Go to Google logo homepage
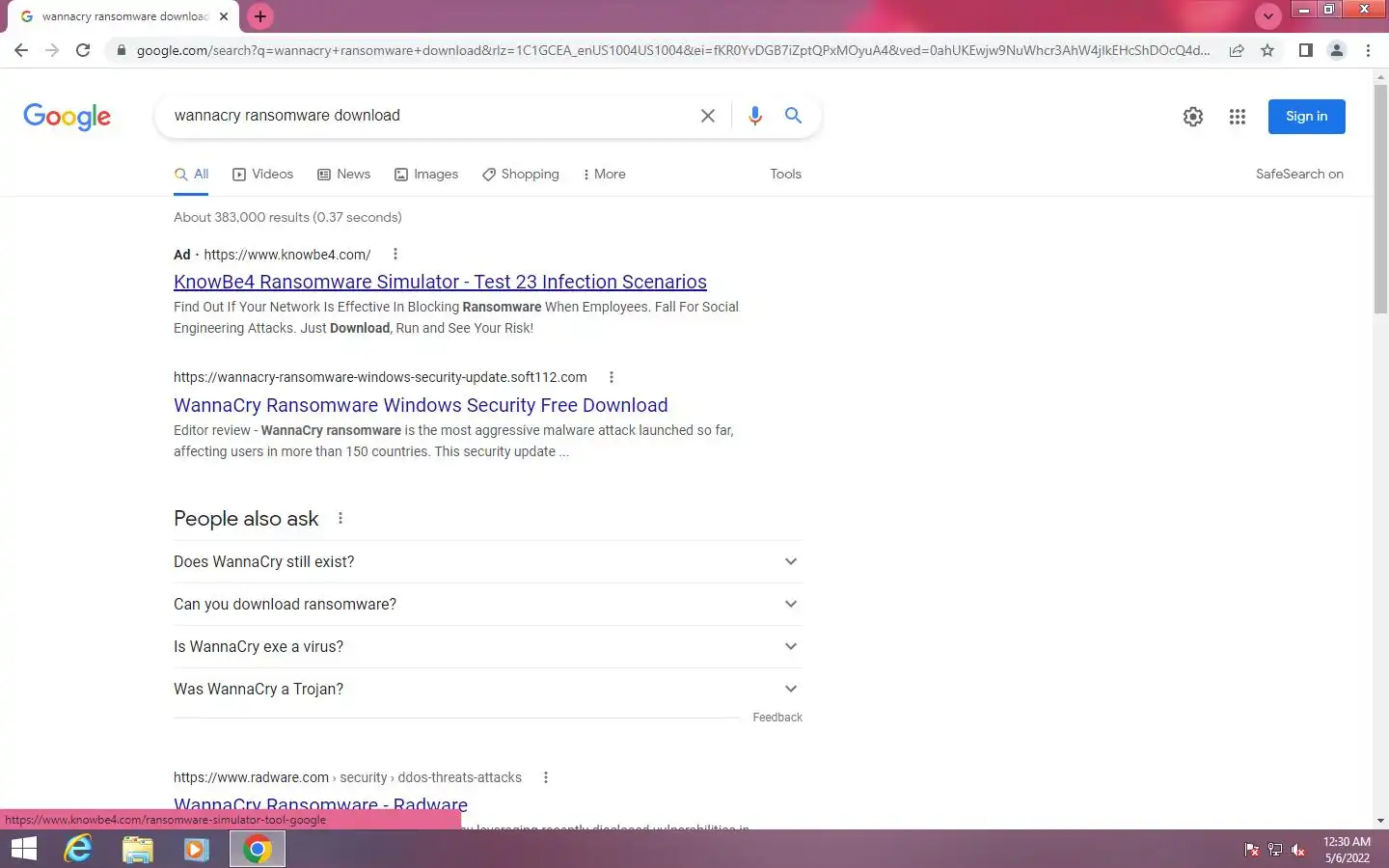The width and height of the screenshot is (1389, 868). 68,117
